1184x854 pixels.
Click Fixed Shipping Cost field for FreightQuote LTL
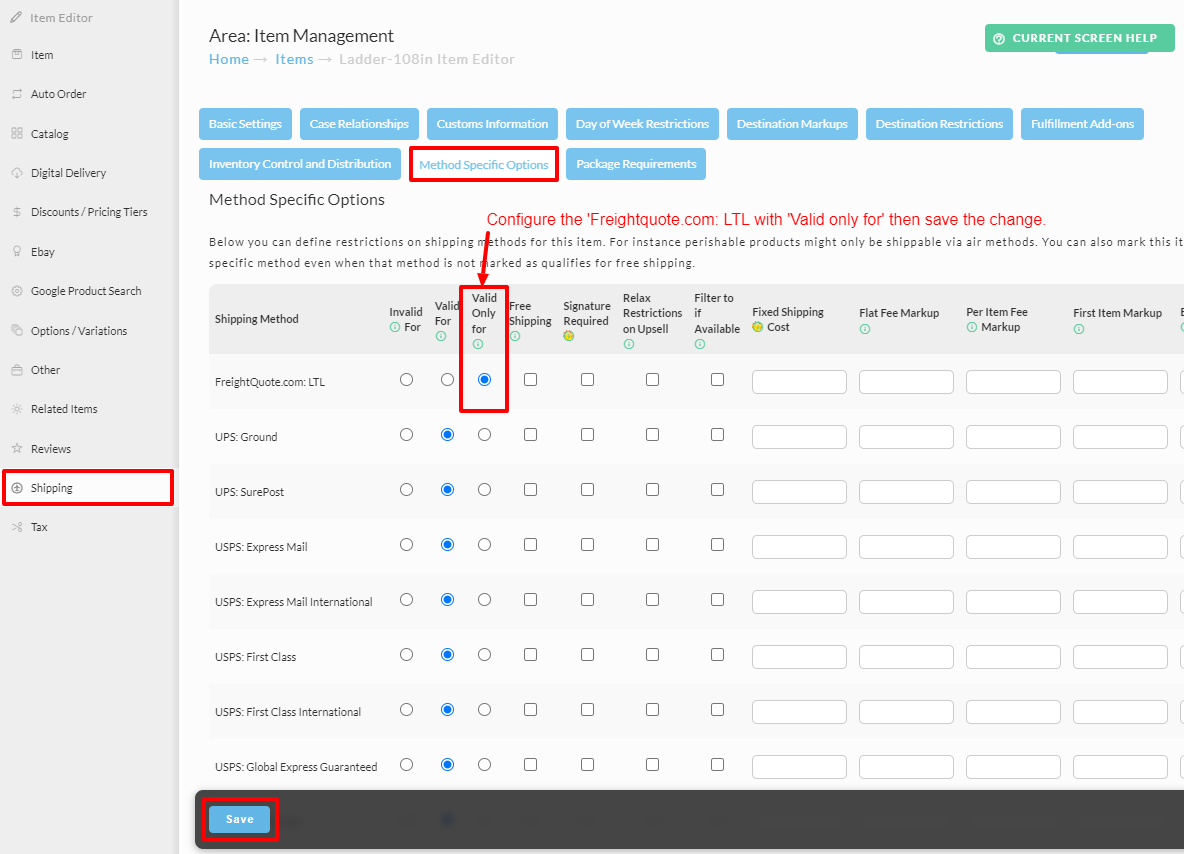tap(799, 382)
